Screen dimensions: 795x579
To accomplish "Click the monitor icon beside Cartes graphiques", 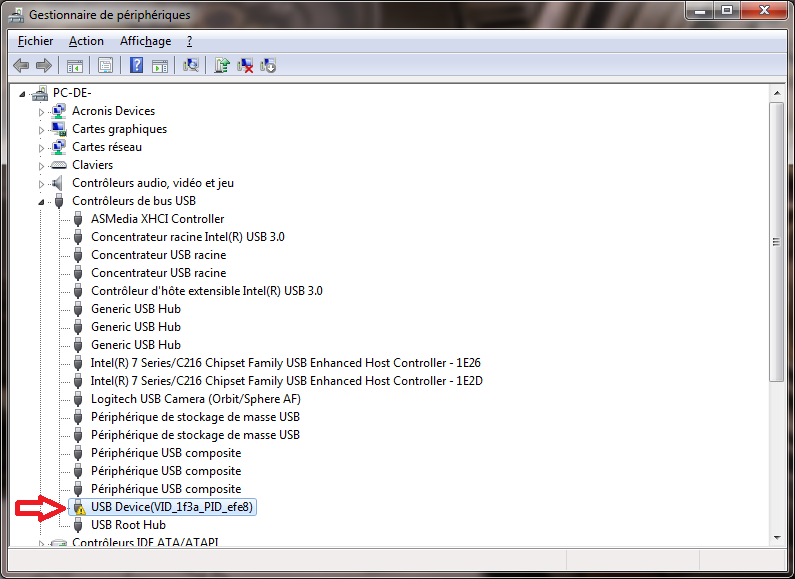I will tap(59, 129).
